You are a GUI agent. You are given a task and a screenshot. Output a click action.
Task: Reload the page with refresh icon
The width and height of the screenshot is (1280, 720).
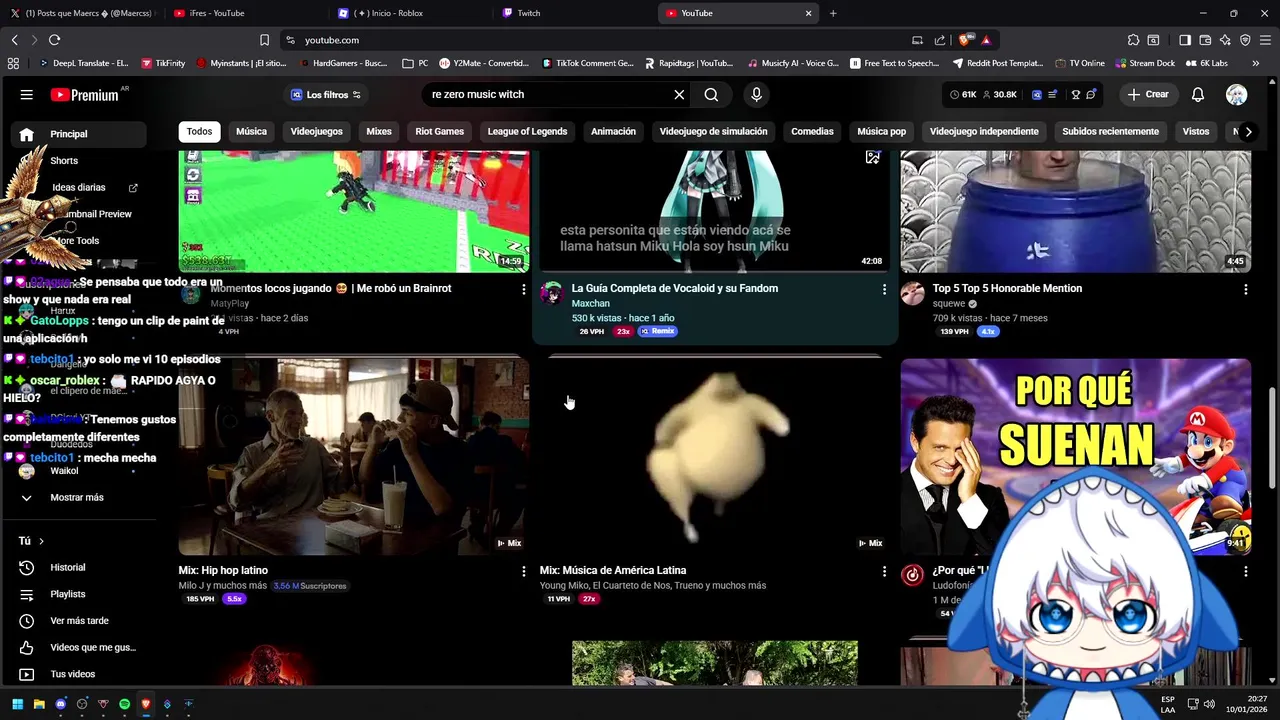coord(54,40)
